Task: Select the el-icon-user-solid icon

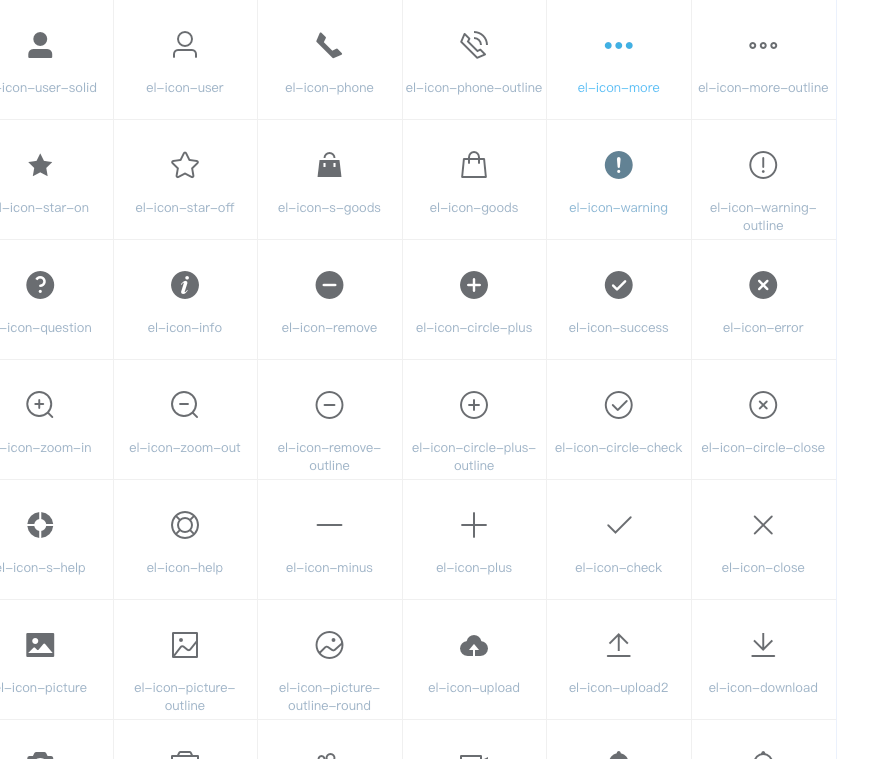Action: click(x=40, y=44)
